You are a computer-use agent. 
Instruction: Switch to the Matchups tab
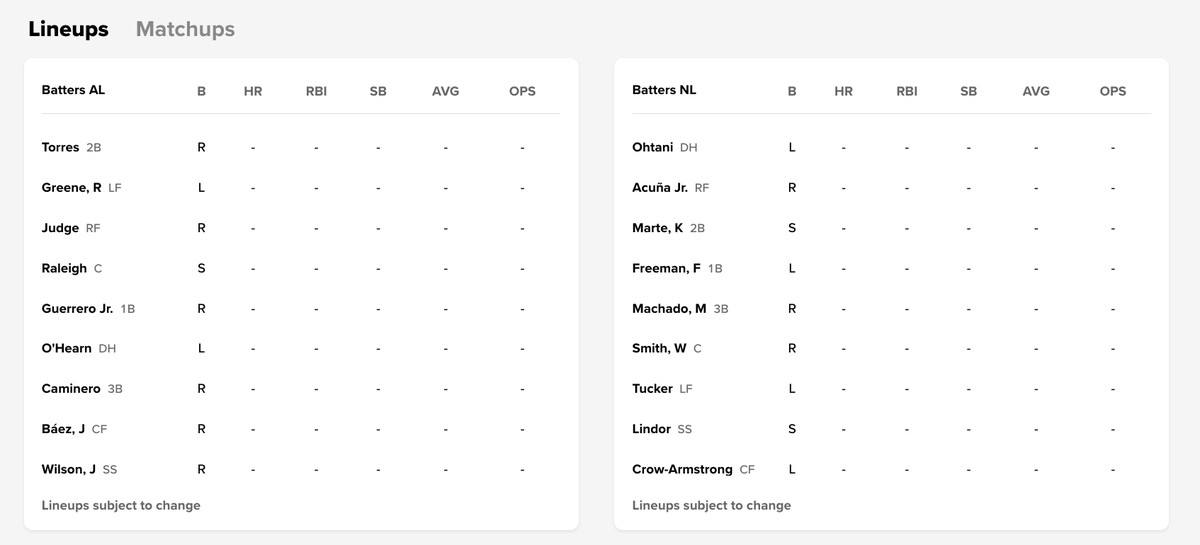185,29
